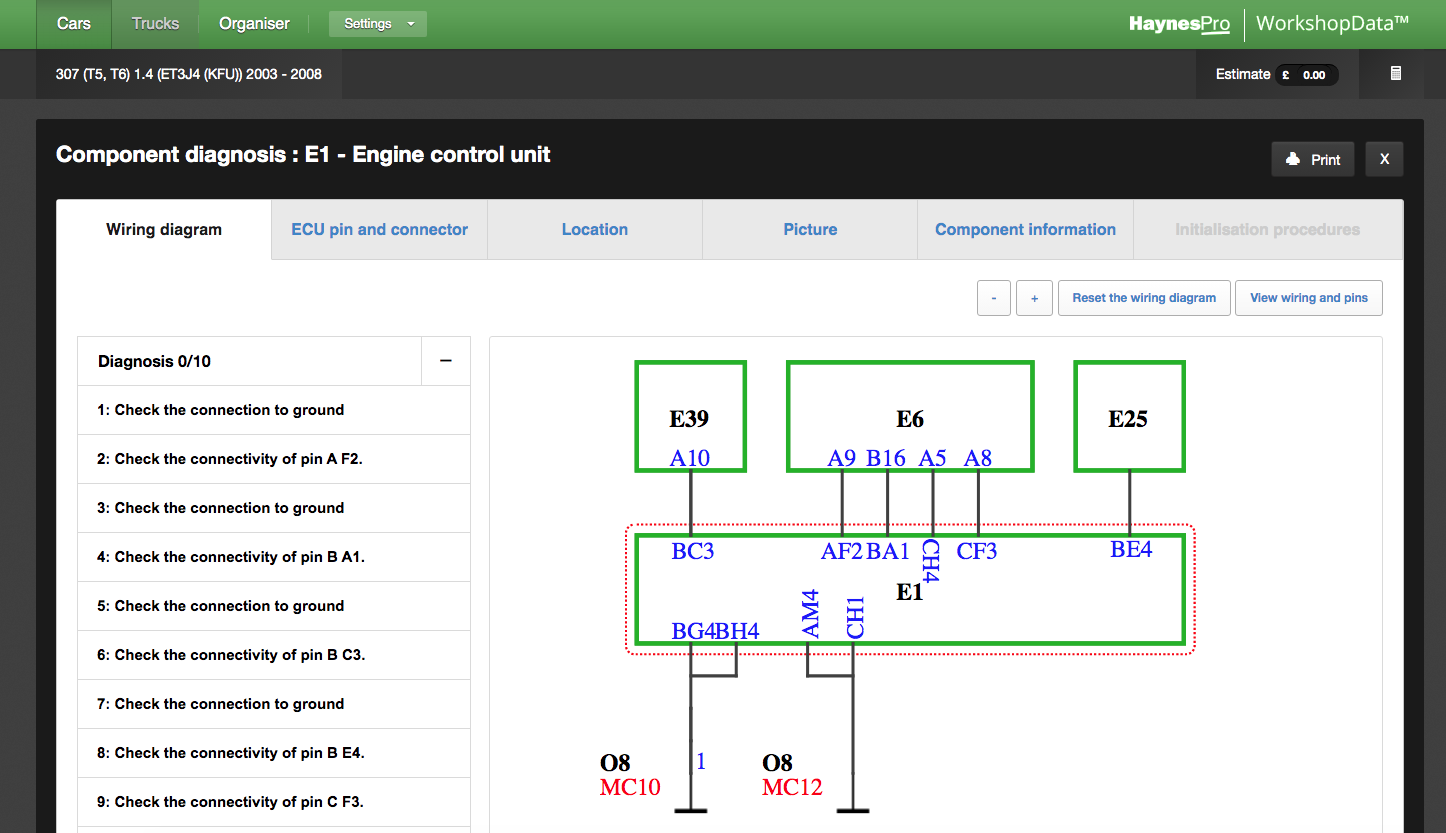
Task: Click the E6 component box in diagram
Action: (x=909, y=416)
